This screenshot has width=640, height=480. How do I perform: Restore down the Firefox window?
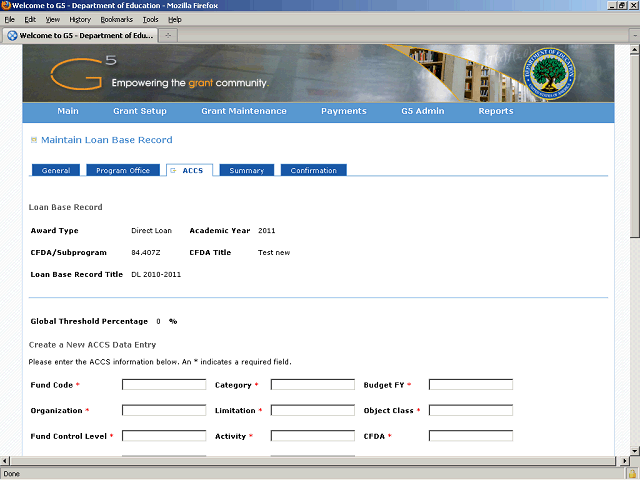(622, 5)
